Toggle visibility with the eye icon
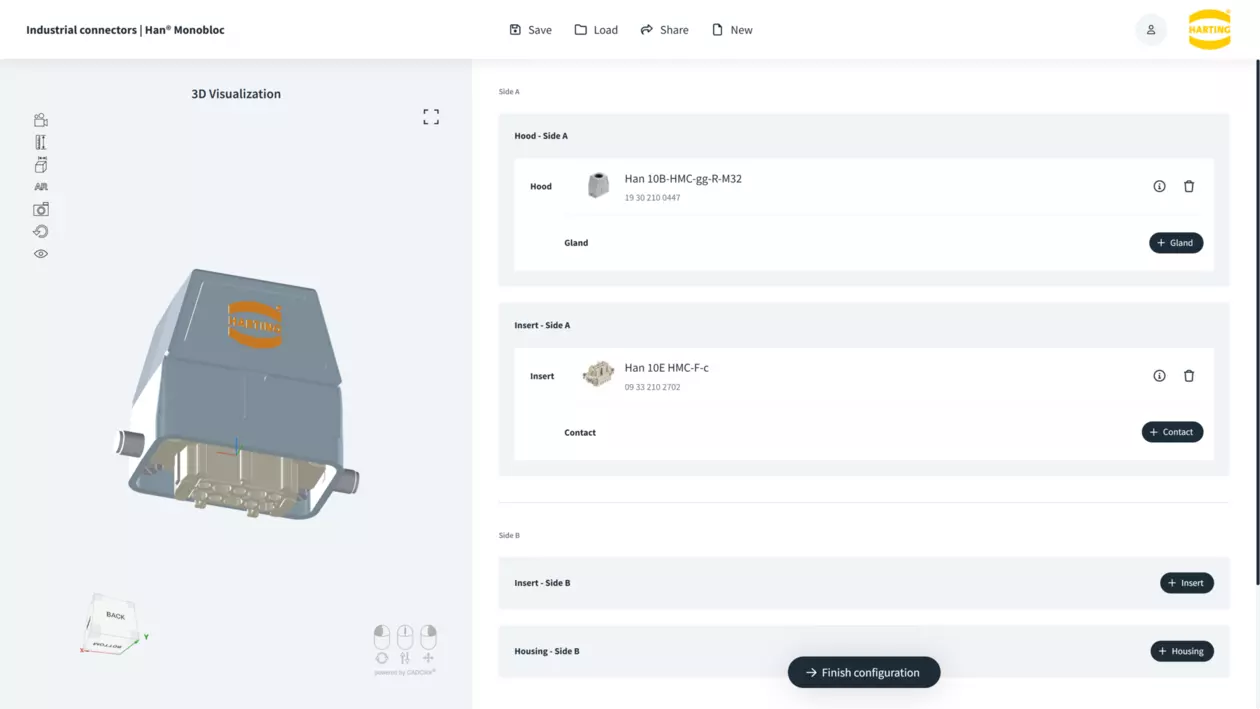This screenshot has height=709, width=1260. click(x=41, y=254)
